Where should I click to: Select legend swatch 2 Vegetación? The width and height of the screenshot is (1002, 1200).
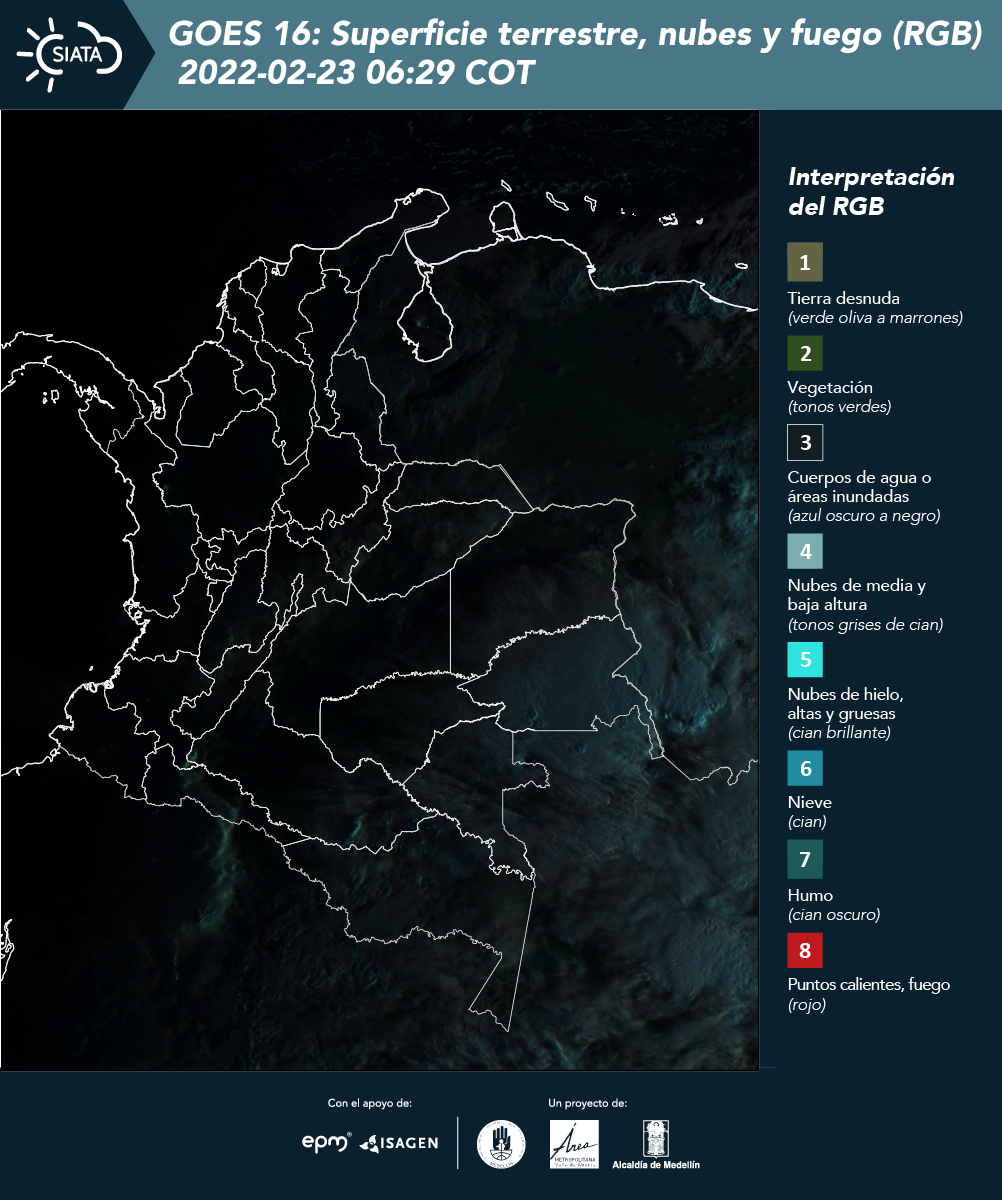pyautogui.click(x=805, y=352)
